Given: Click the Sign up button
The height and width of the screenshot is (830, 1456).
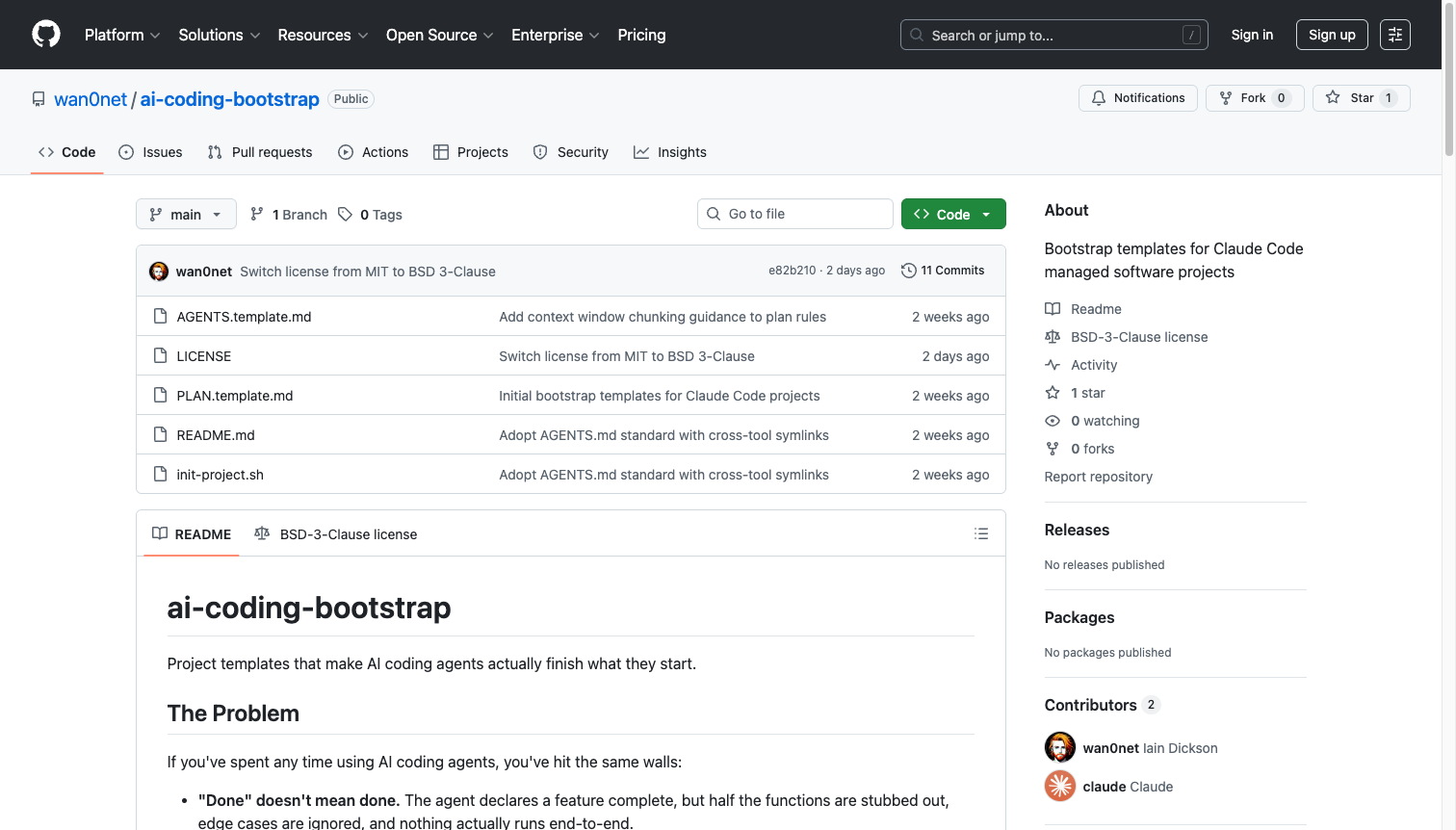Looking at the screenshot, I should pos(1332,35).
